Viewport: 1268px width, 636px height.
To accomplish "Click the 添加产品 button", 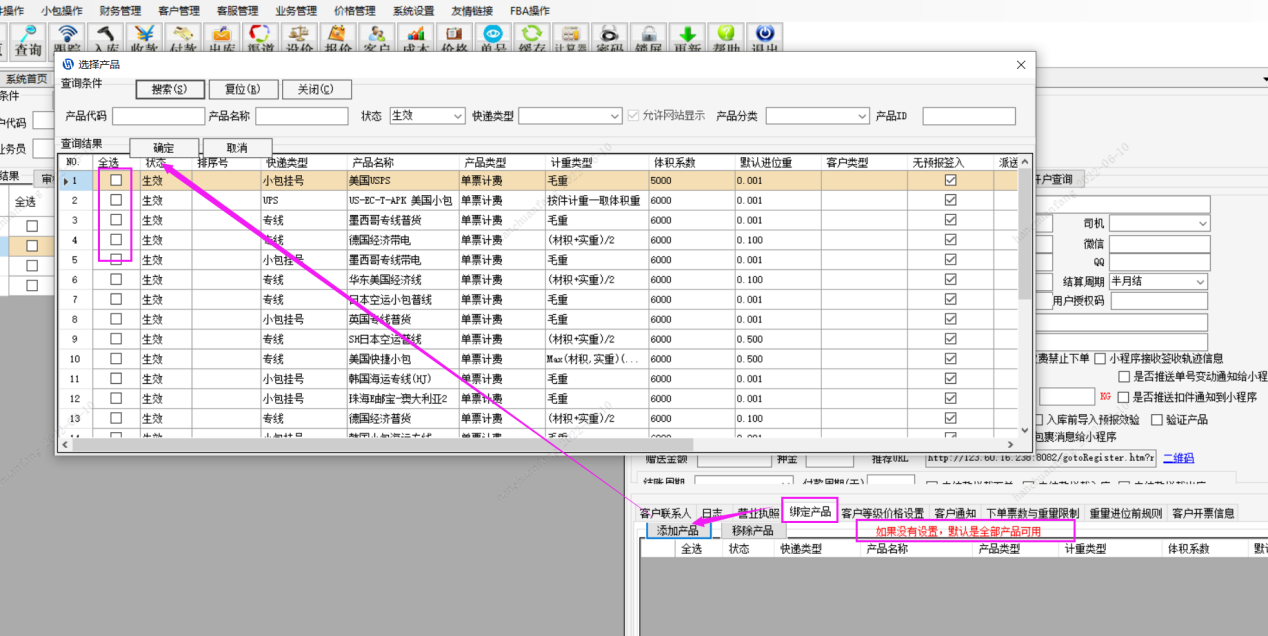I will 678,530.
